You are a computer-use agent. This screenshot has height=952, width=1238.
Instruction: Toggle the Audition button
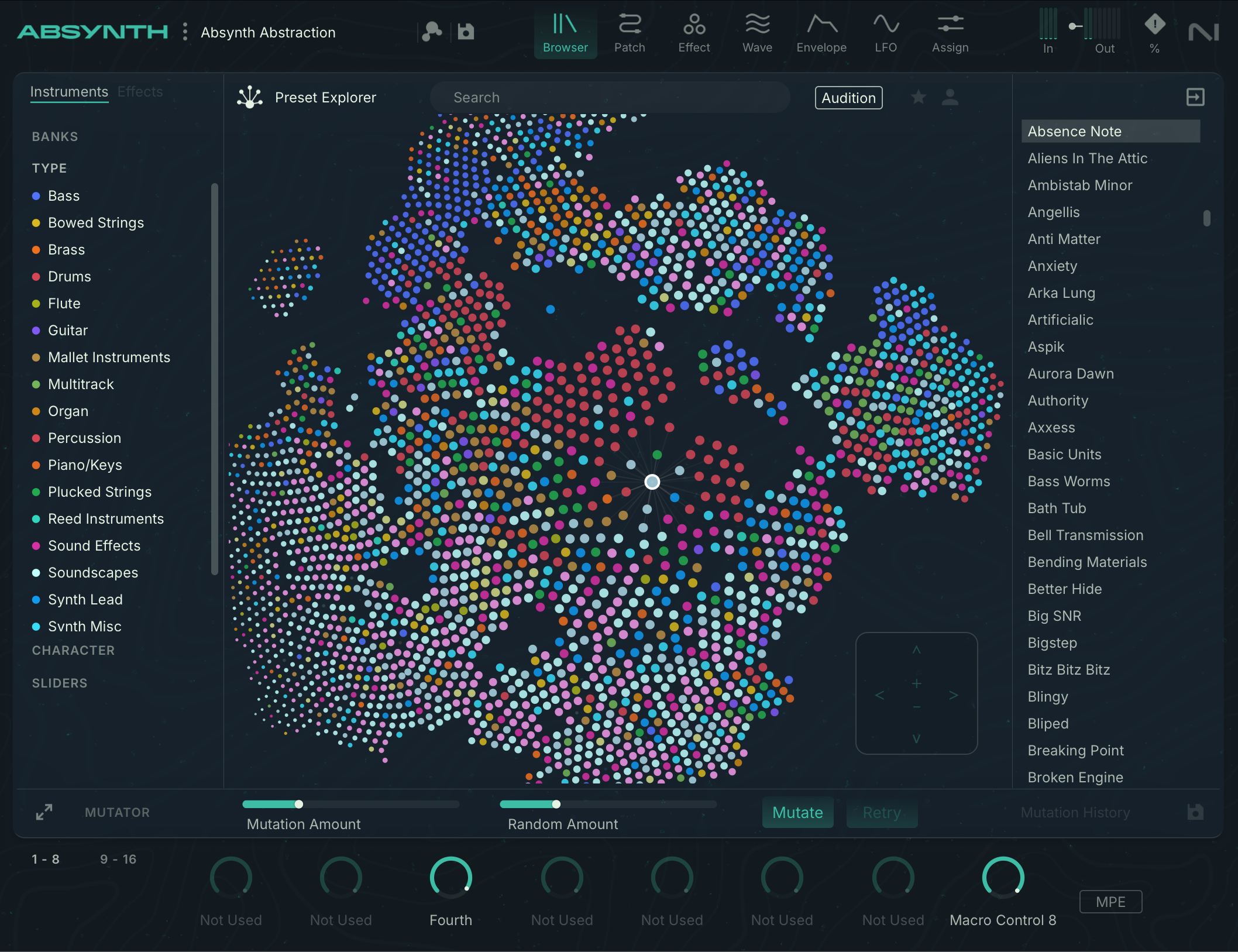[848, 98]
